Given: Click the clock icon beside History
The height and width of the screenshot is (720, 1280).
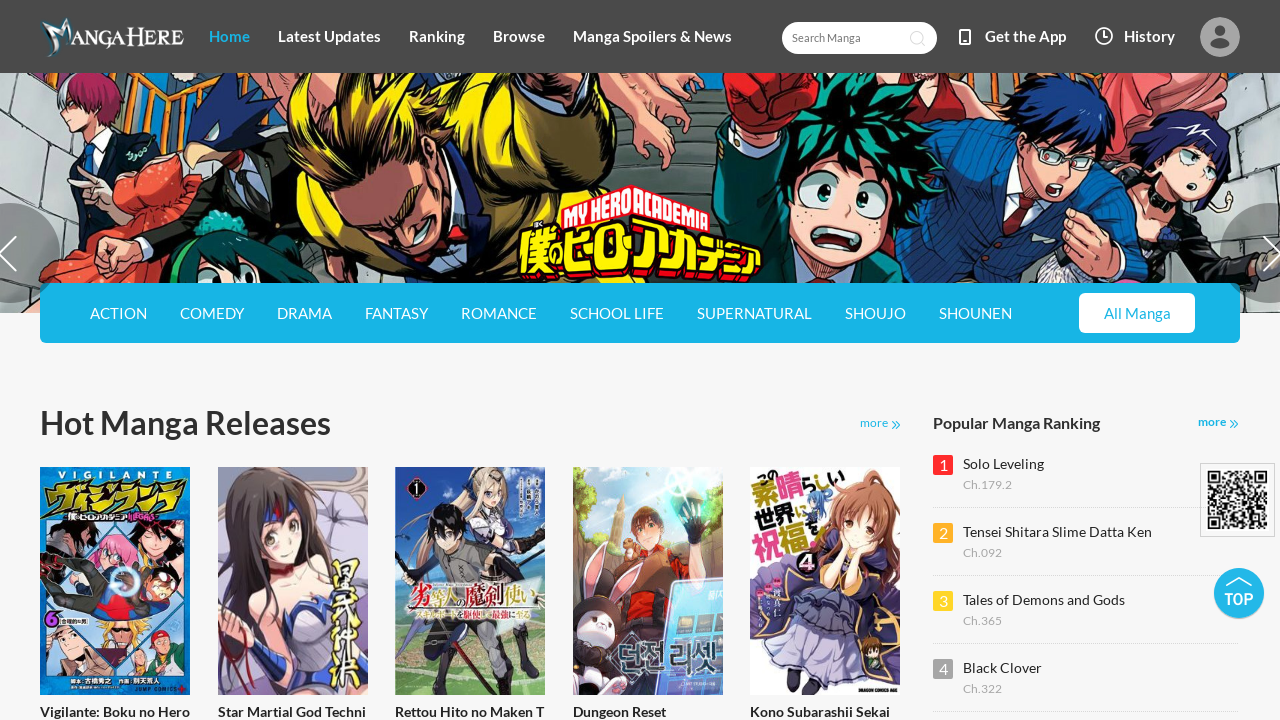Looking at the screenshot, I should tap(1104, 36).
